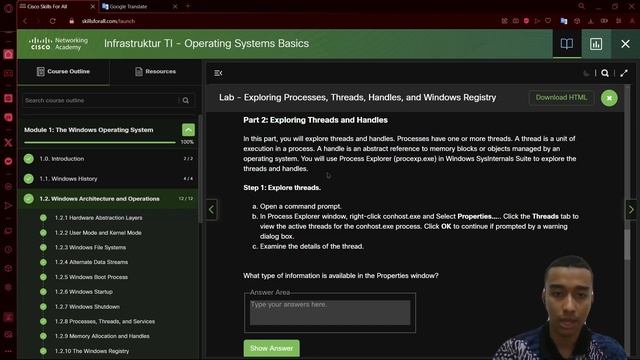Open a new browser tab with plus button
This screenshot has height=360, width=640.
click(188, 6)
